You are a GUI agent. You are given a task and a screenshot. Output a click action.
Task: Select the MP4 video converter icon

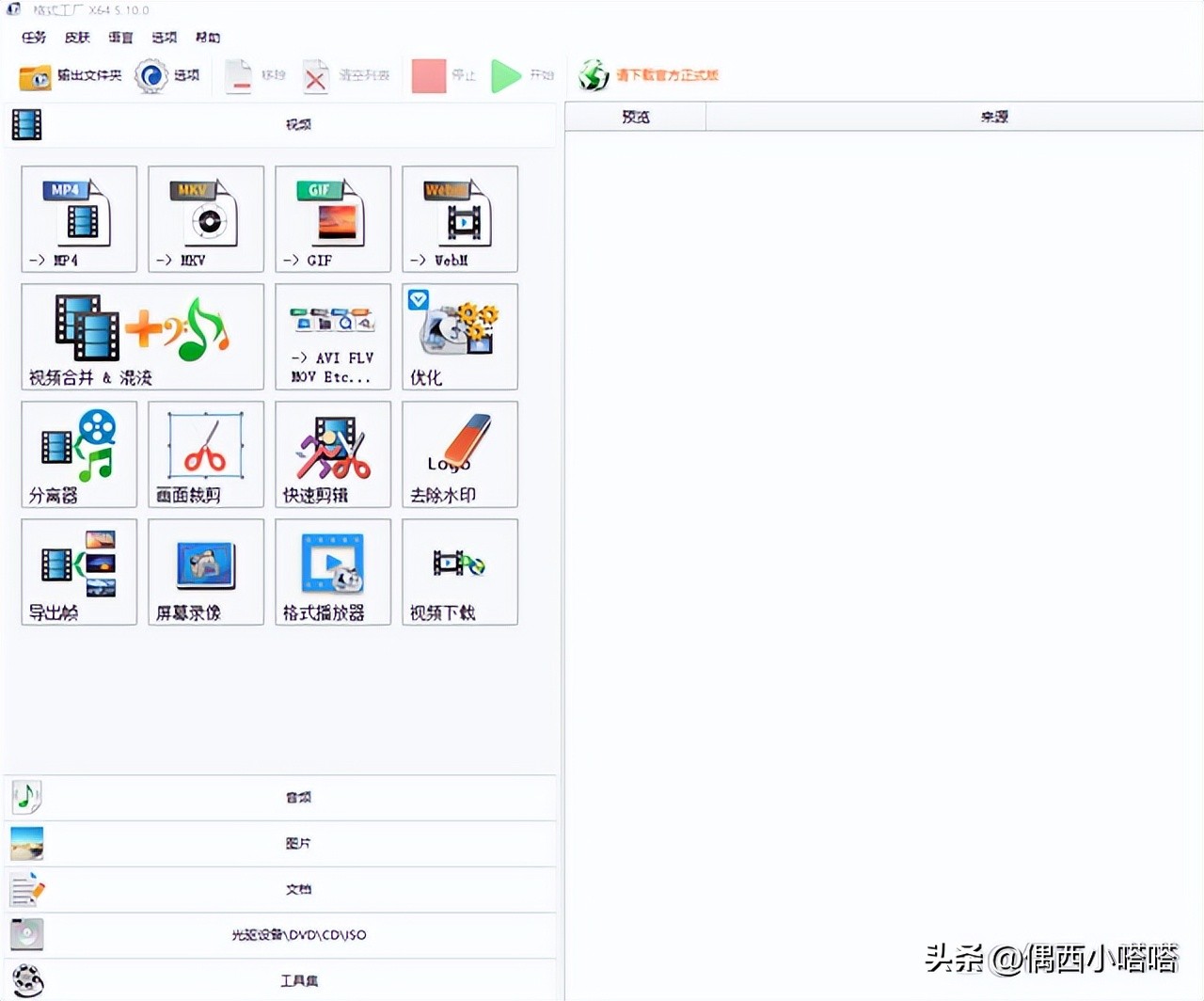coord(78,218)
